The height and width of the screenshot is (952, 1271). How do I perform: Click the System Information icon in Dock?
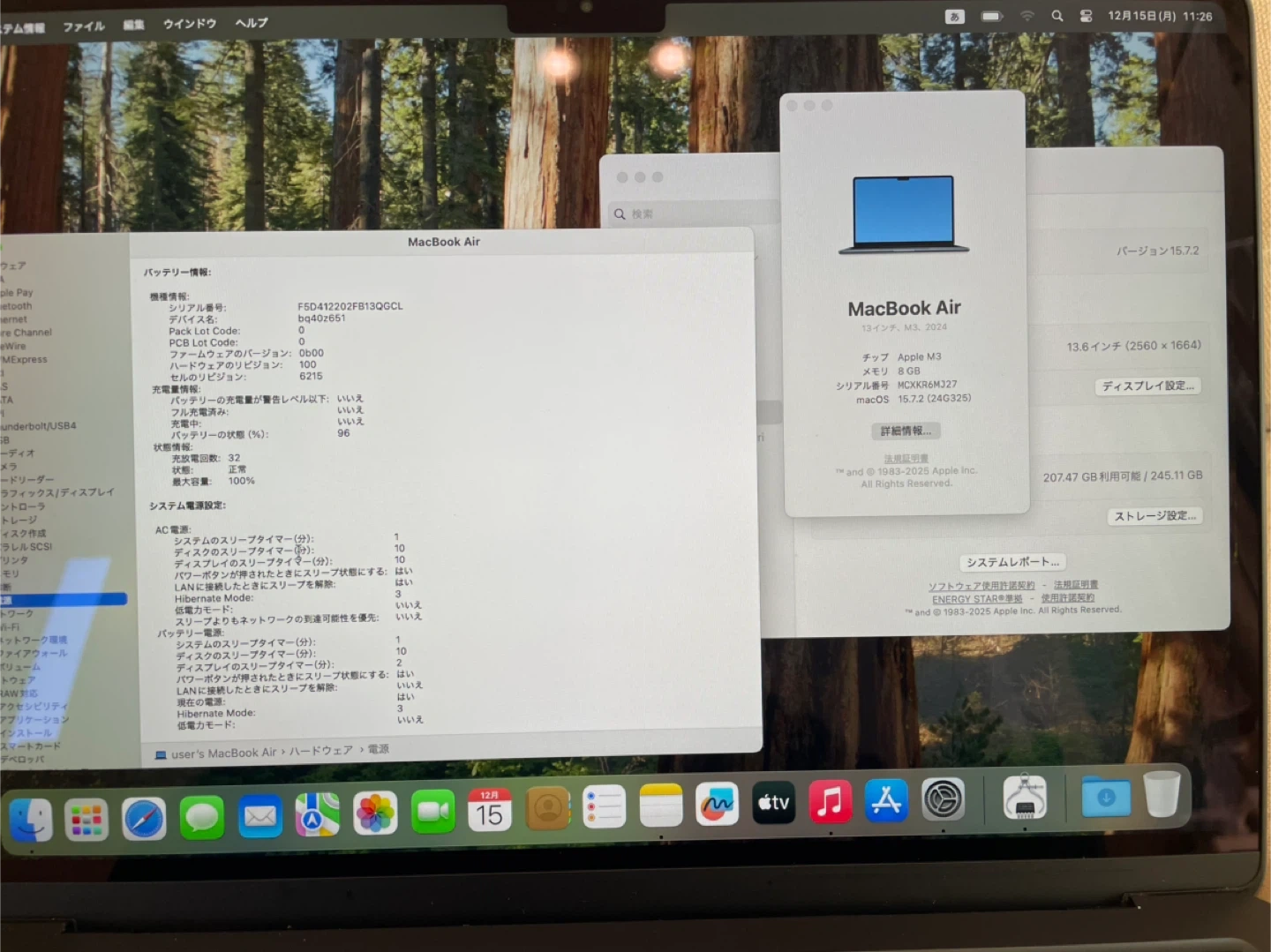[x=1025, y=798]
